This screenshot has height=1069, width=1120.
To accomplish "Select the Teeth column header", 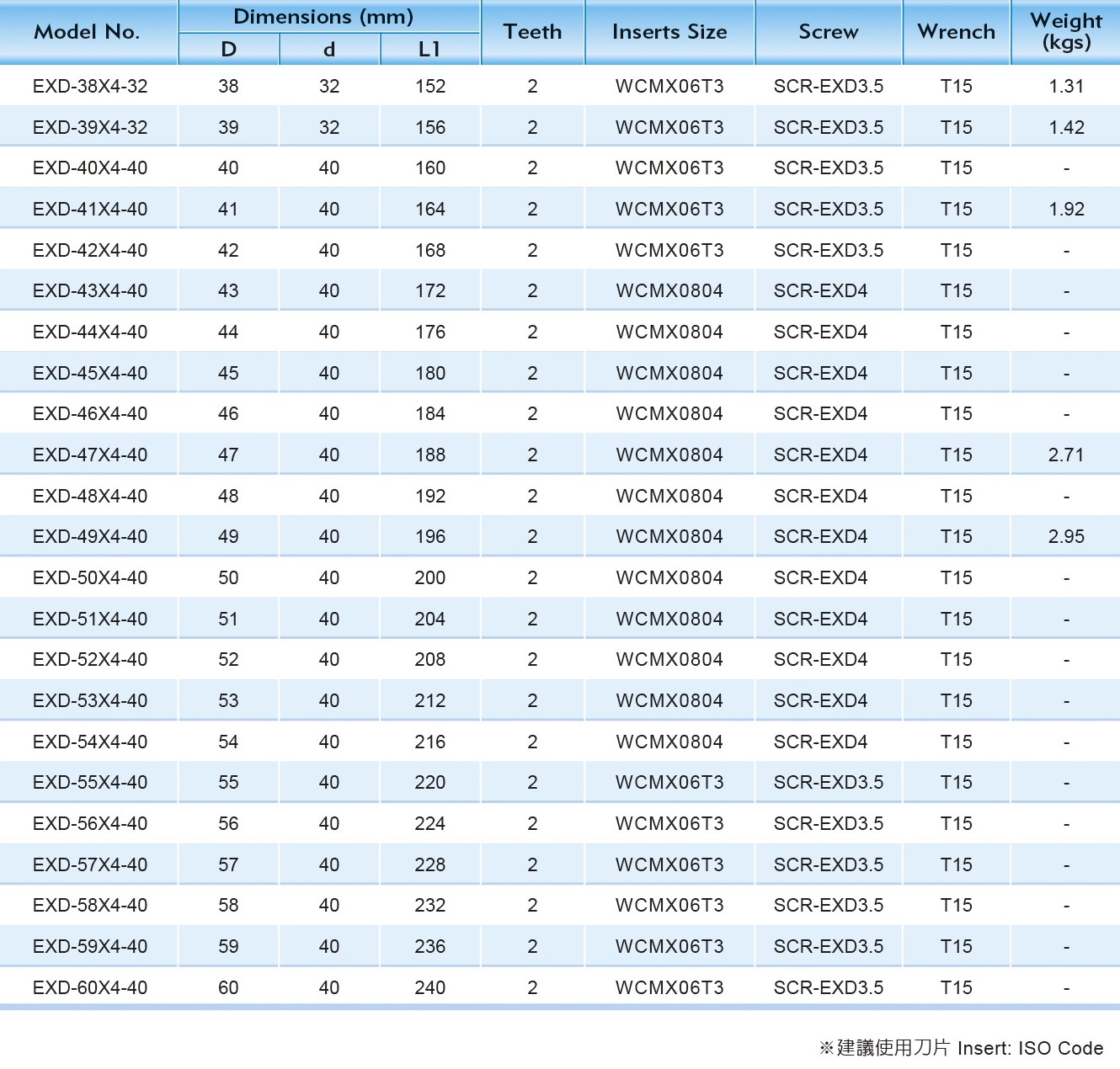I will click(532, 32).
